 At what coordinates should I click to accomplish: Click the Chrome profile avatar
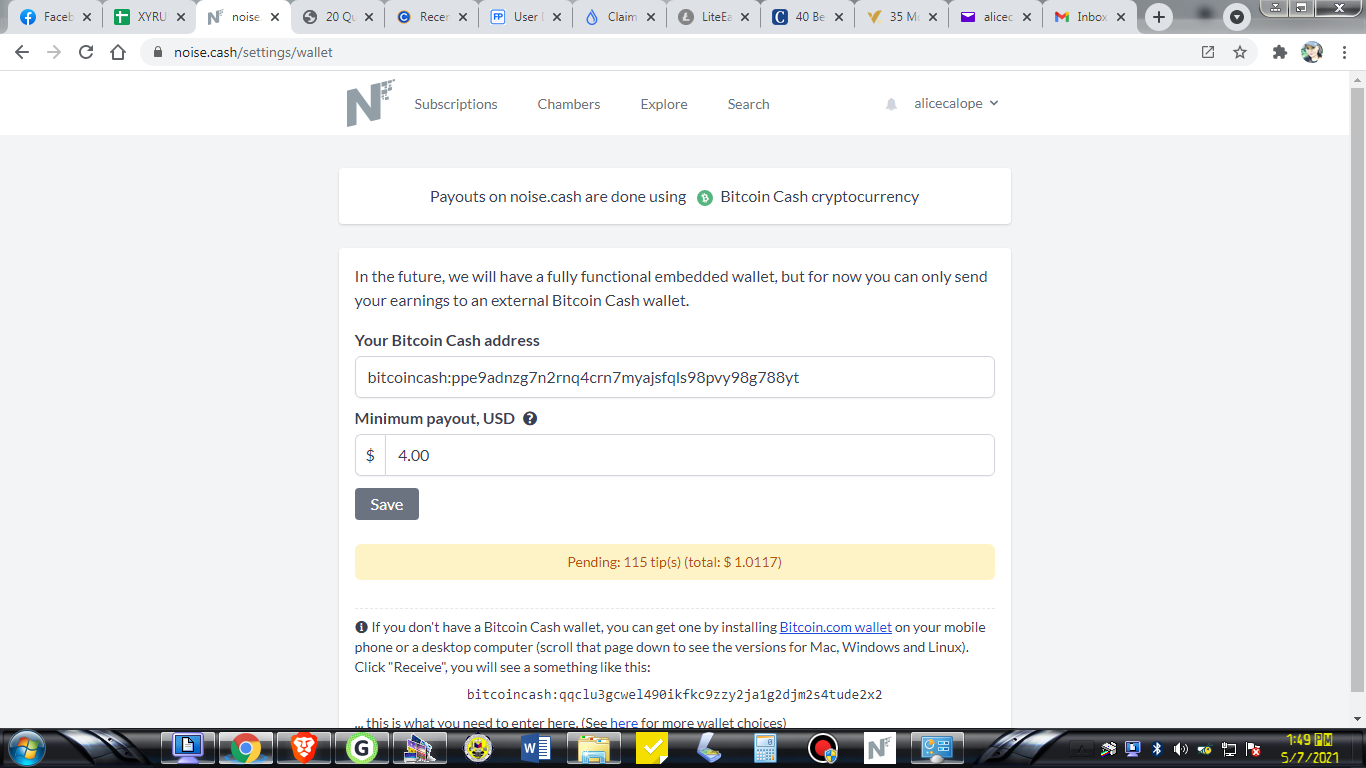point(1312,52)
